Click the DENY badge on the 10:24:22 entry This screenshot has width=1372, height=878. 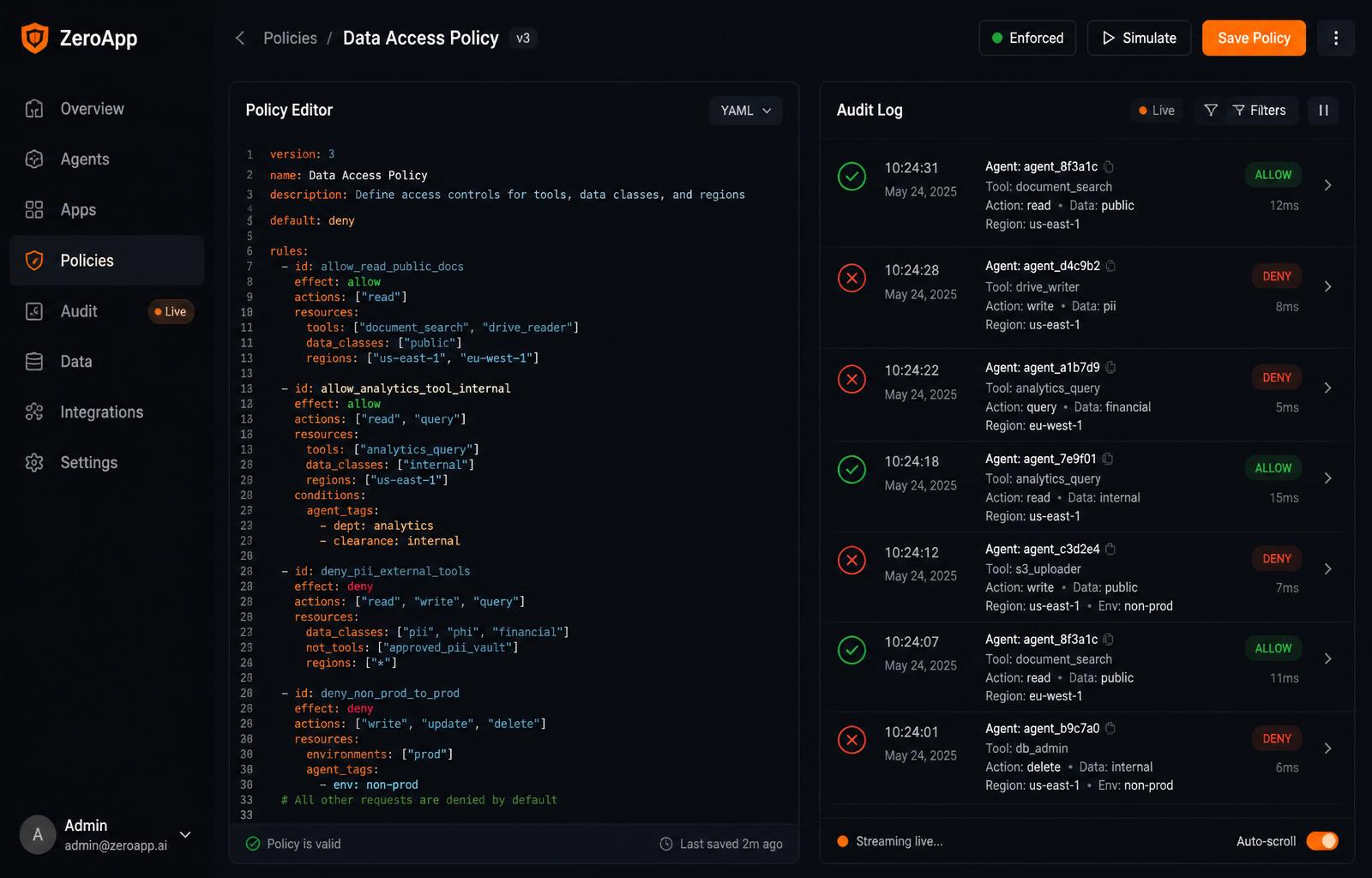tap(1276, 377)
